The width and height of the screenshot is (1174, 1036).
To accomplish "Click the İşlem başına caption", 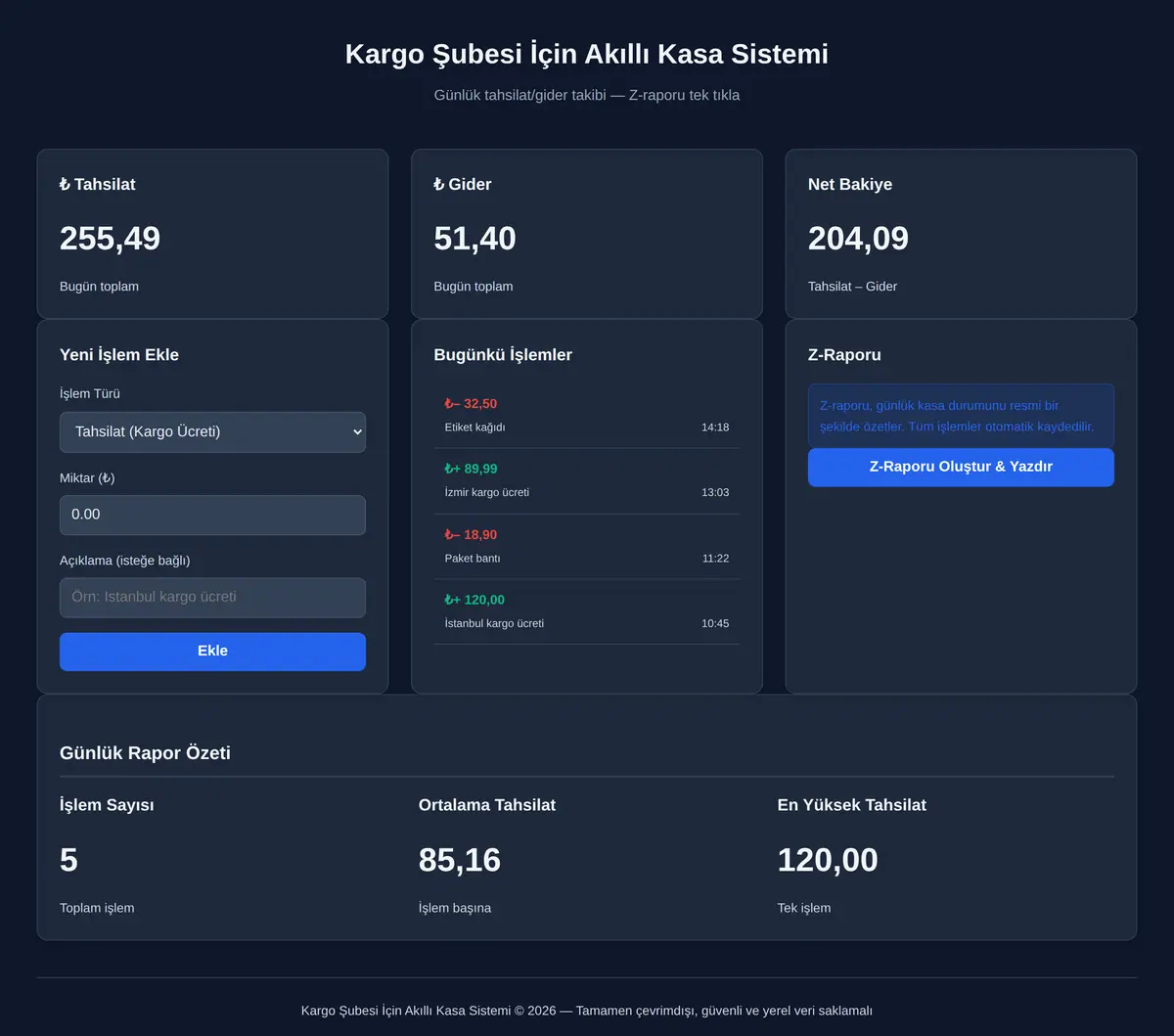I will (455, 908).
